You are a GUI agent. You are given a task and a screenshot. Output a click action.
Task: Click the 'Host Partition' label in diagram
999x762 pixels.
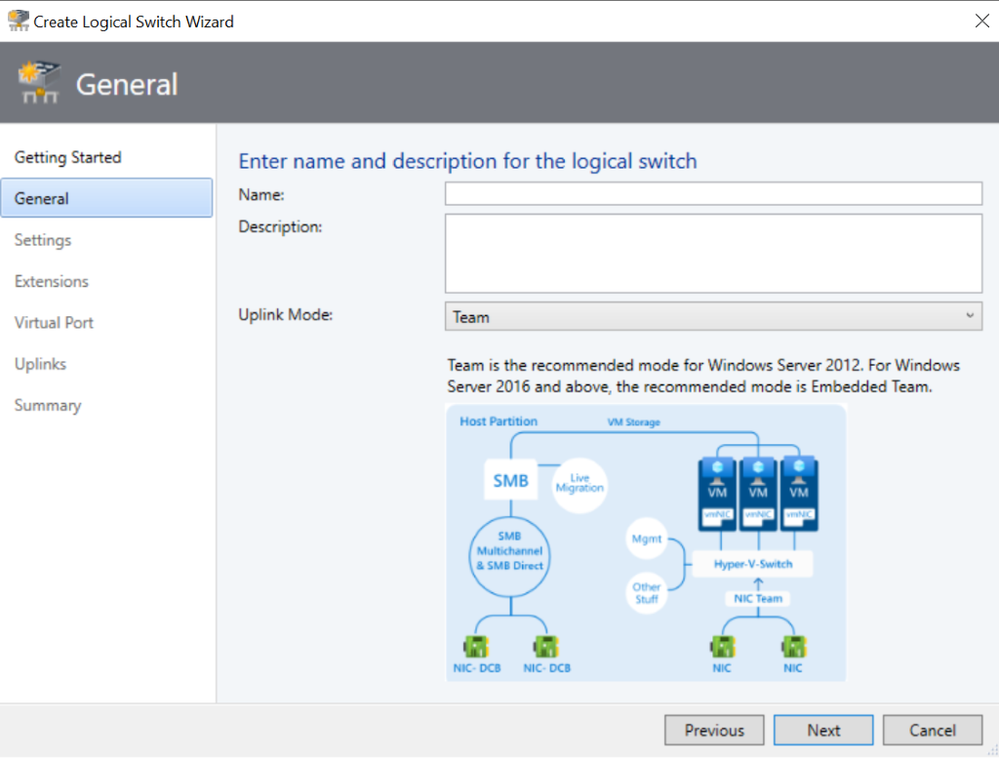[498, 421]
